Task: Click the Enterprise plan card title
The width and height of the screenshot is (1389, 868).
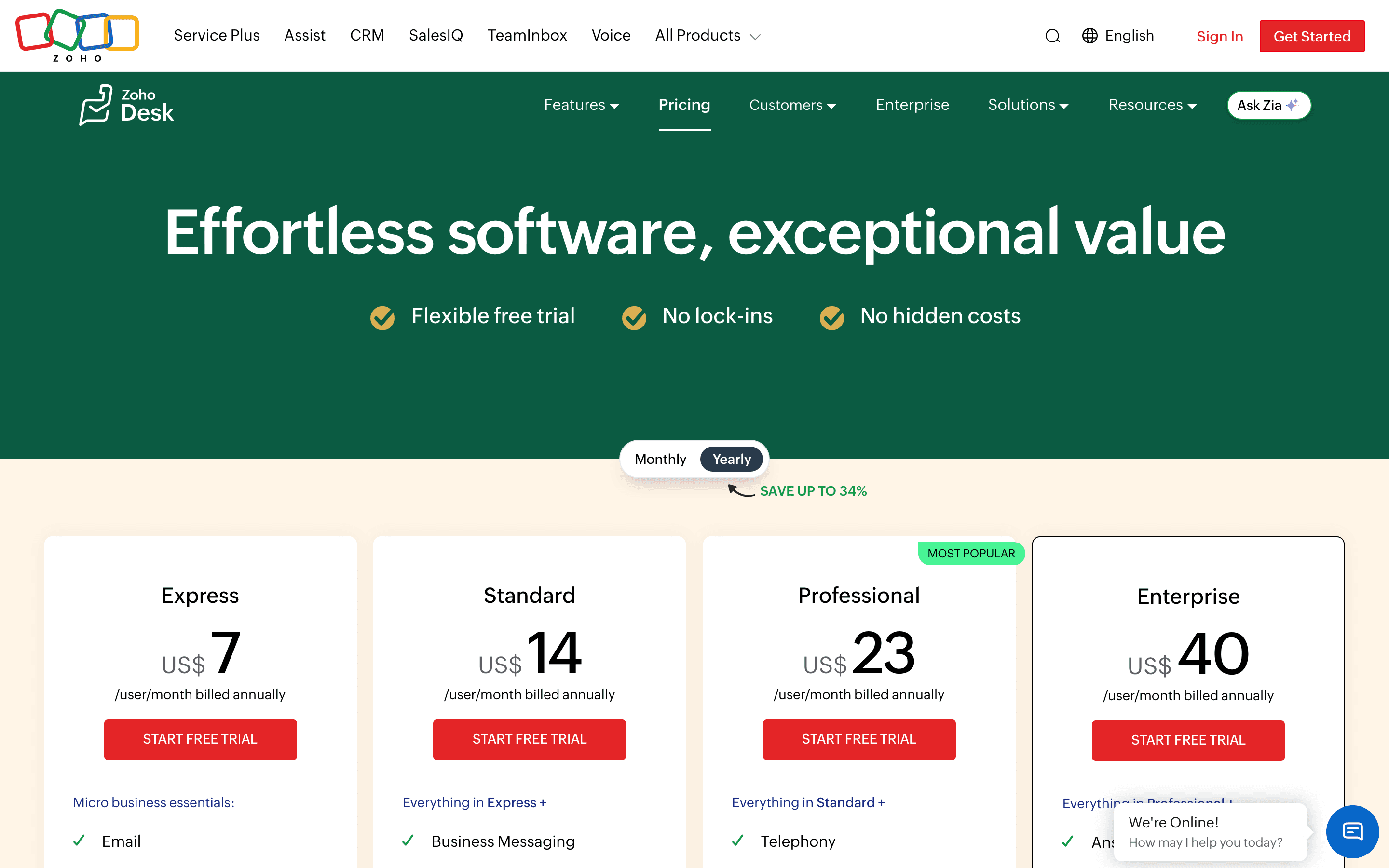Action: pyautogui.click(x=1188, y=597)
